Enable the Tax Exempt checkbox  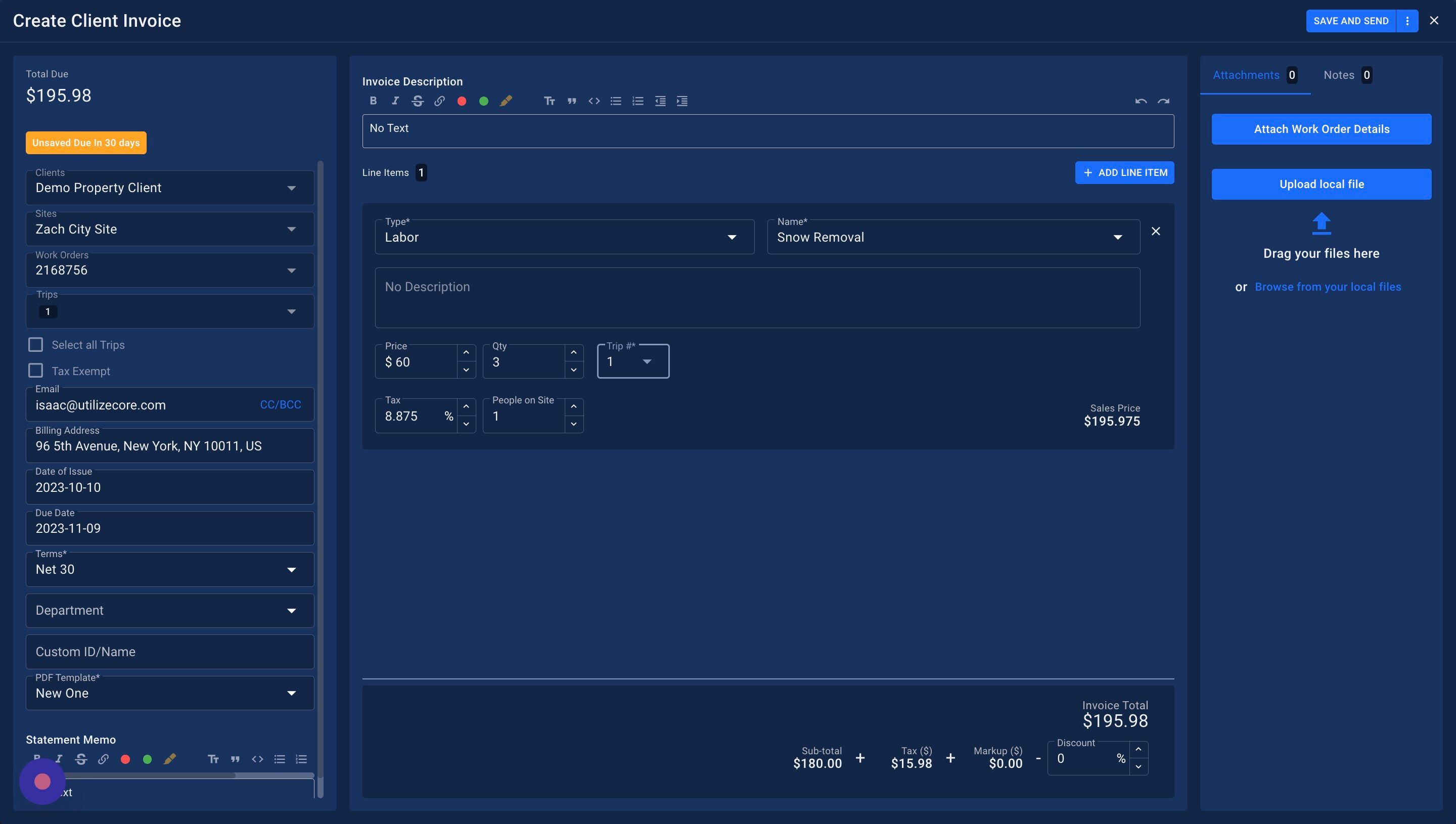point(36,371)
